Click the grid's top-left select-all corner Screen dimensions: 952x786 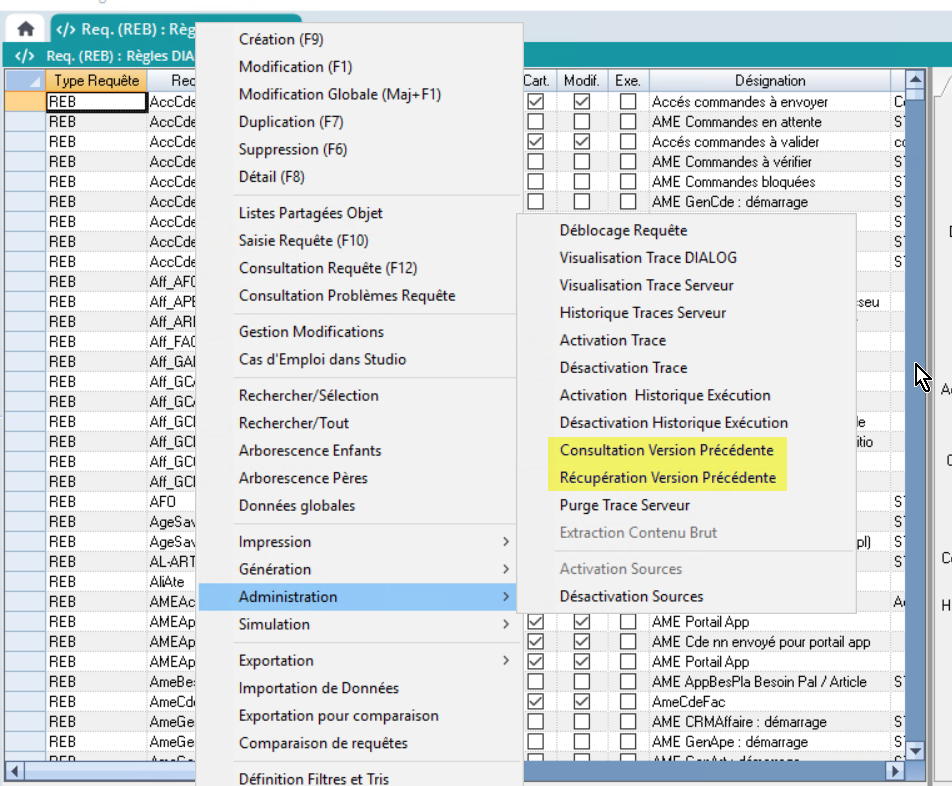pyautogui.click(x=24, y=80)
